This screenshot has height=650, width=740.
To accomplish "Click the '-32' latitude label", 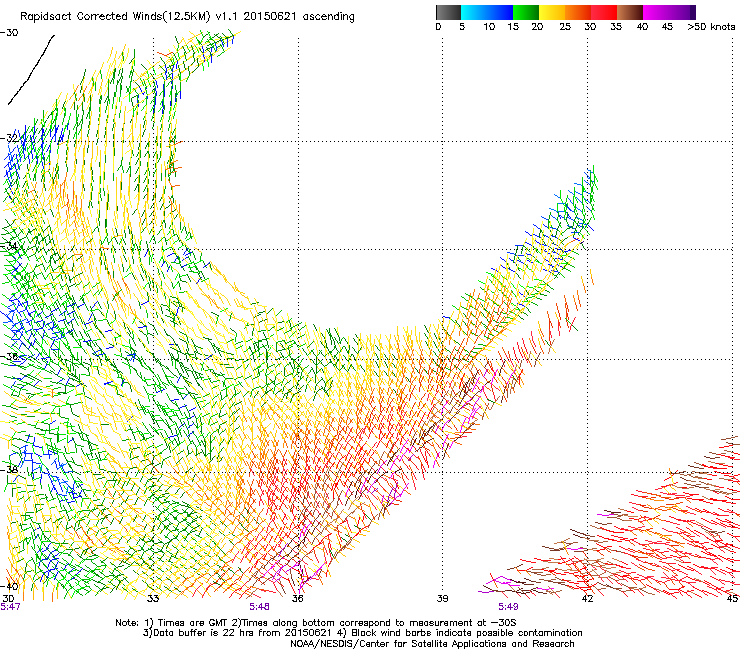I will point(9,138).
